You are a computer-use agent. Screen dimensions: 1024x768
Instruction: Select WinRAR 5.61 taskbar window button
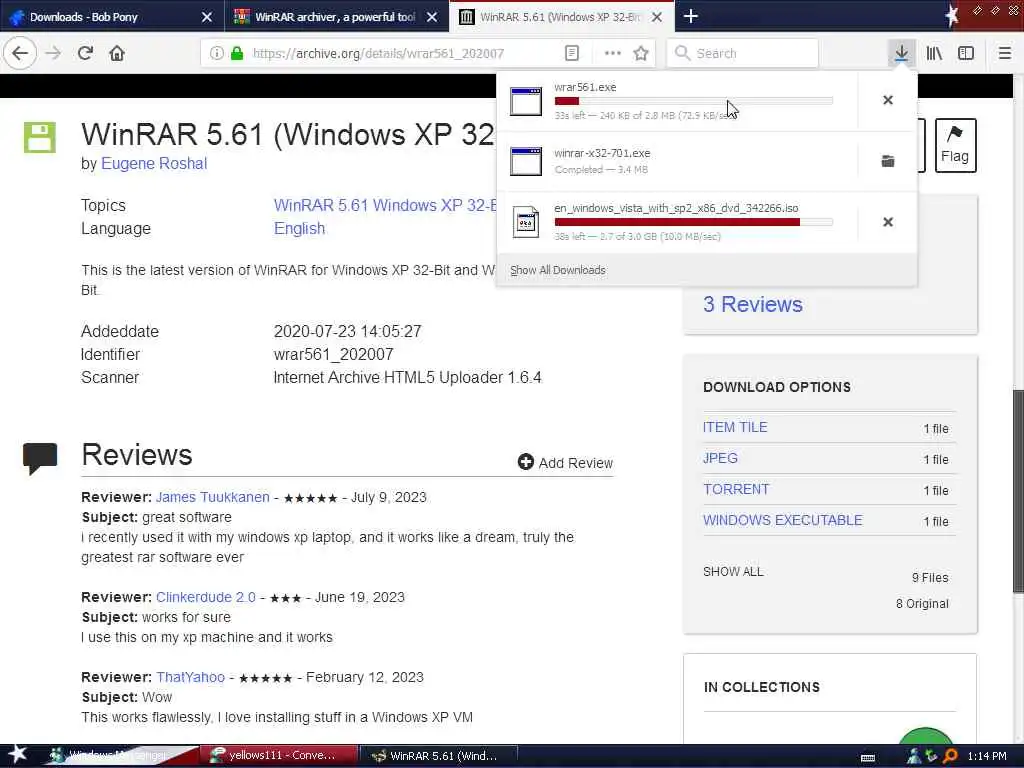tap(439, 756)
